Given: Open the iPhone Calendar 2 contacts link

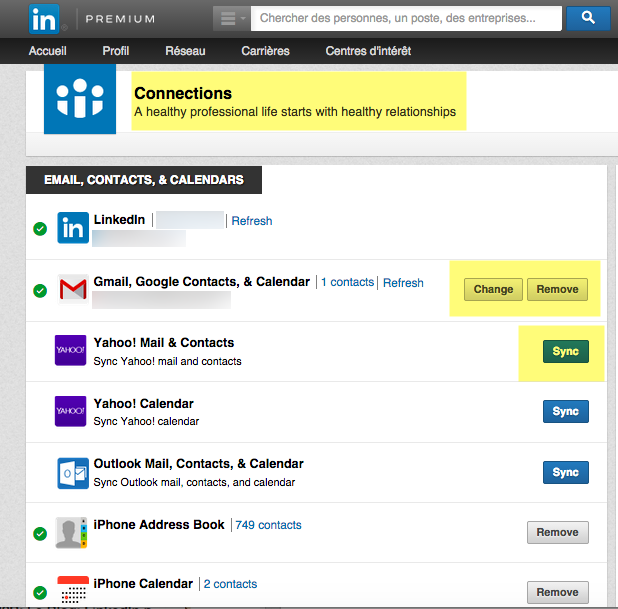Looking at the screenshot, I should pyautogui.click(x=230, y=584).
